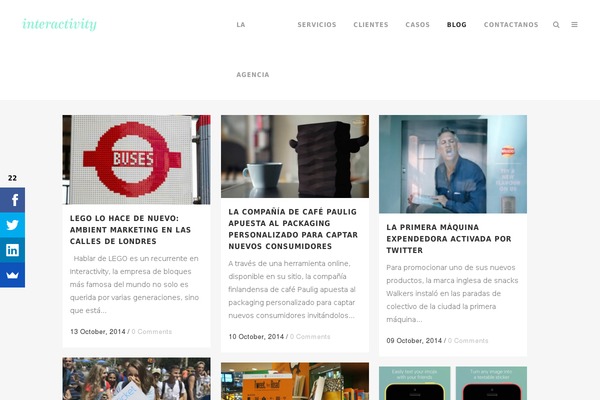This screenshot has height=400, width=600.
Task: Open La compañía de café Paulig title
Action: point(293,229)
